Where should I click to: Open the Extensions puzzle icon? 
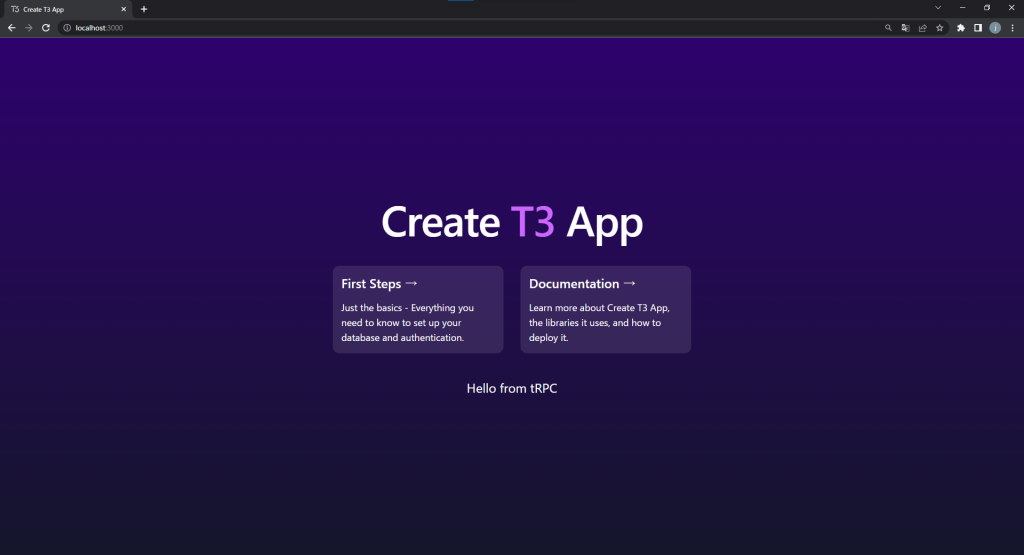[961, 28]
